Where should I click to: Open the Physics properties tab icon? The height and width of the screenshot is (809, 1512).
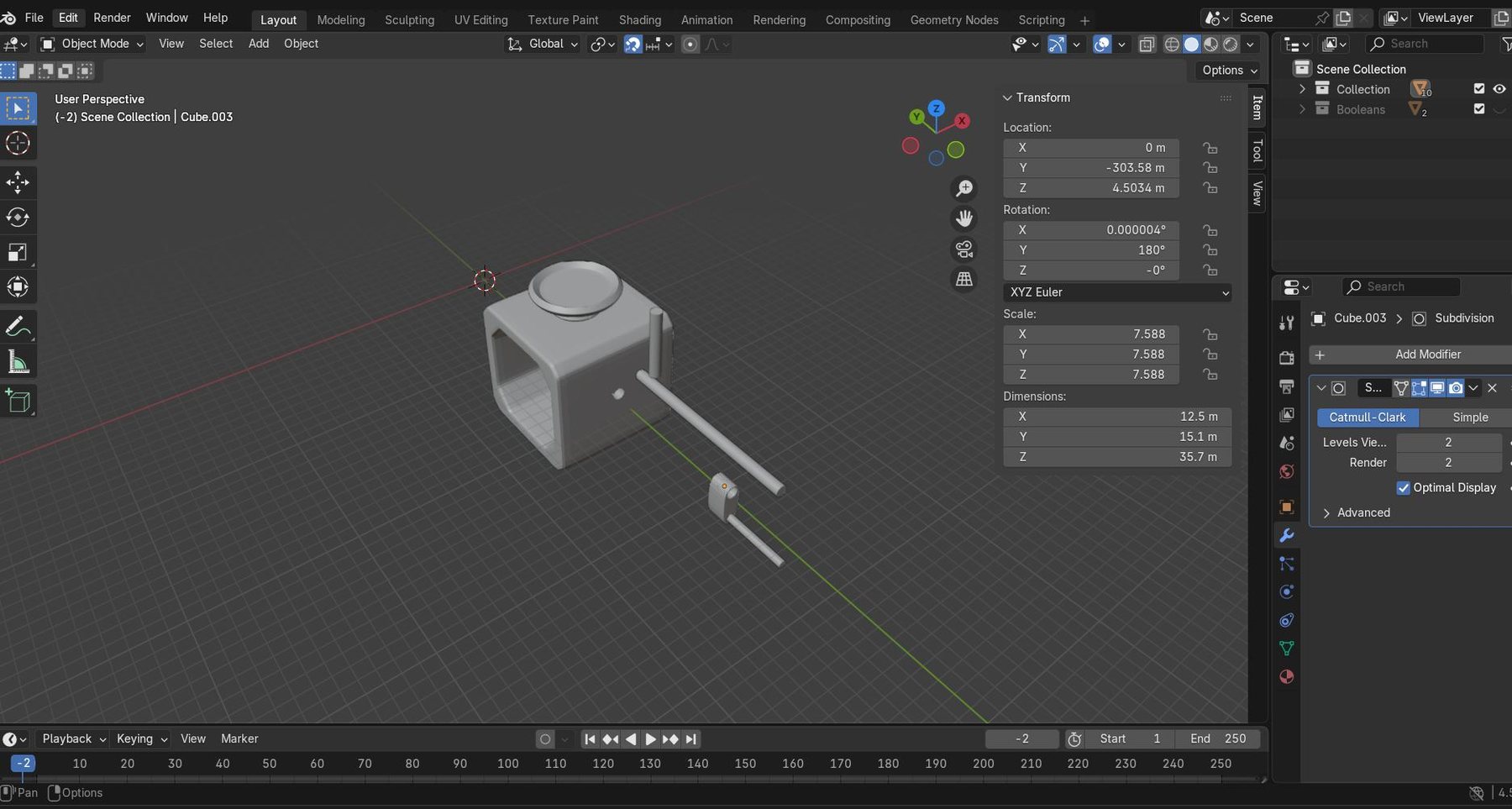(x=1286, y=591)
